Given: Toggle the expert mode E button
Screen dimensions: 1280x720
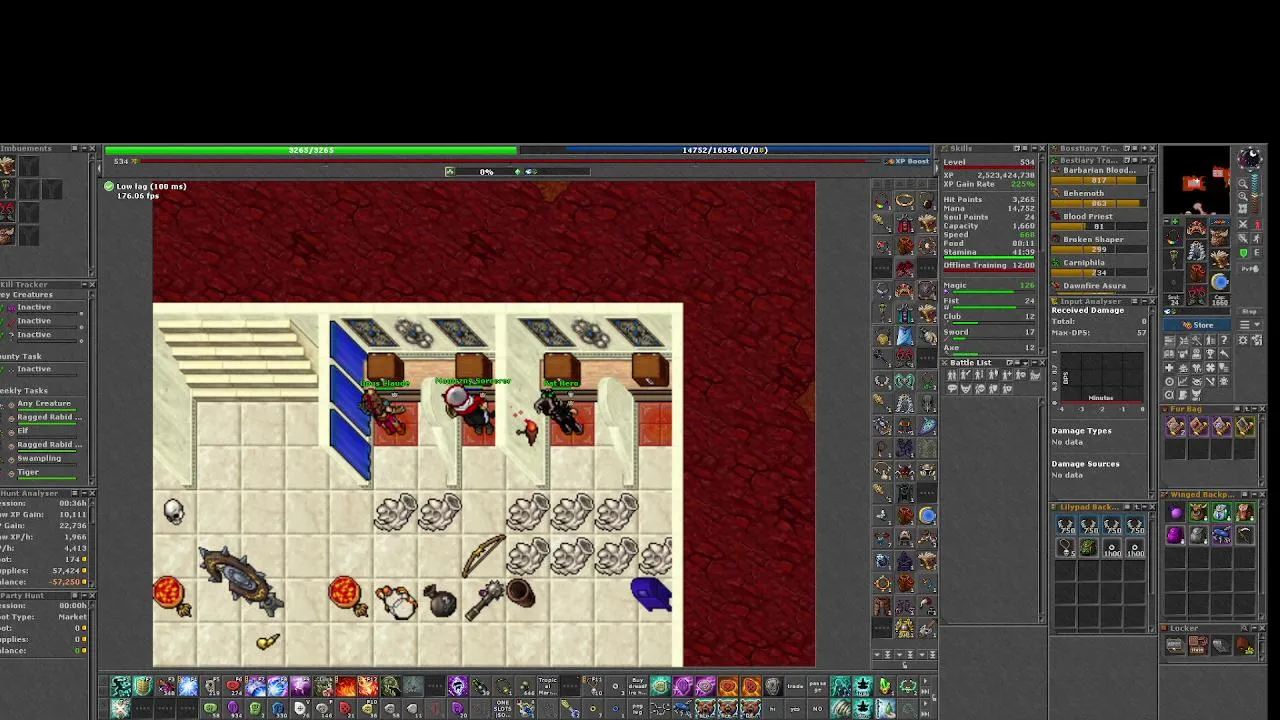Looking at the screenshot, I should 1256,253.
